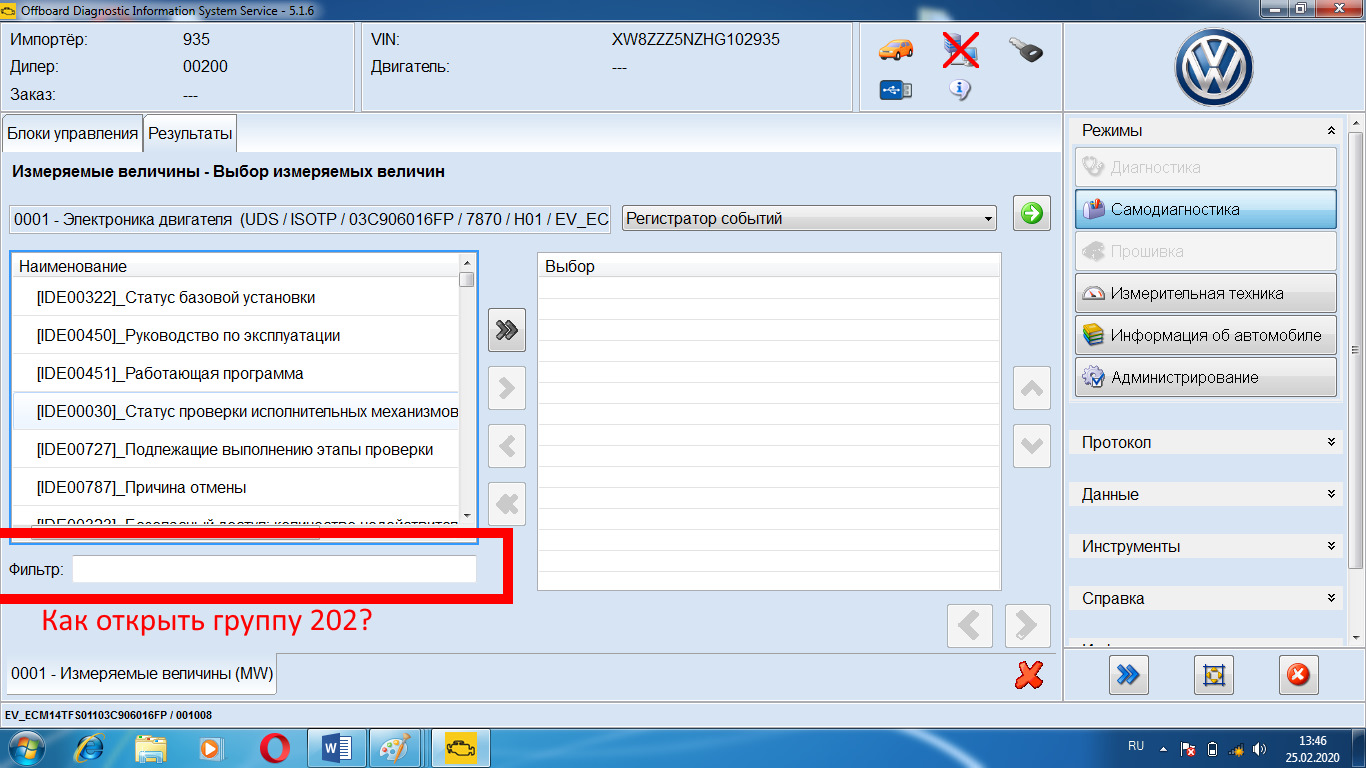Image resolution: width=1366 pixels, height=768 pixels.
Task: Open Информация об автомобиле
Action: click(x=1206, y=336)
